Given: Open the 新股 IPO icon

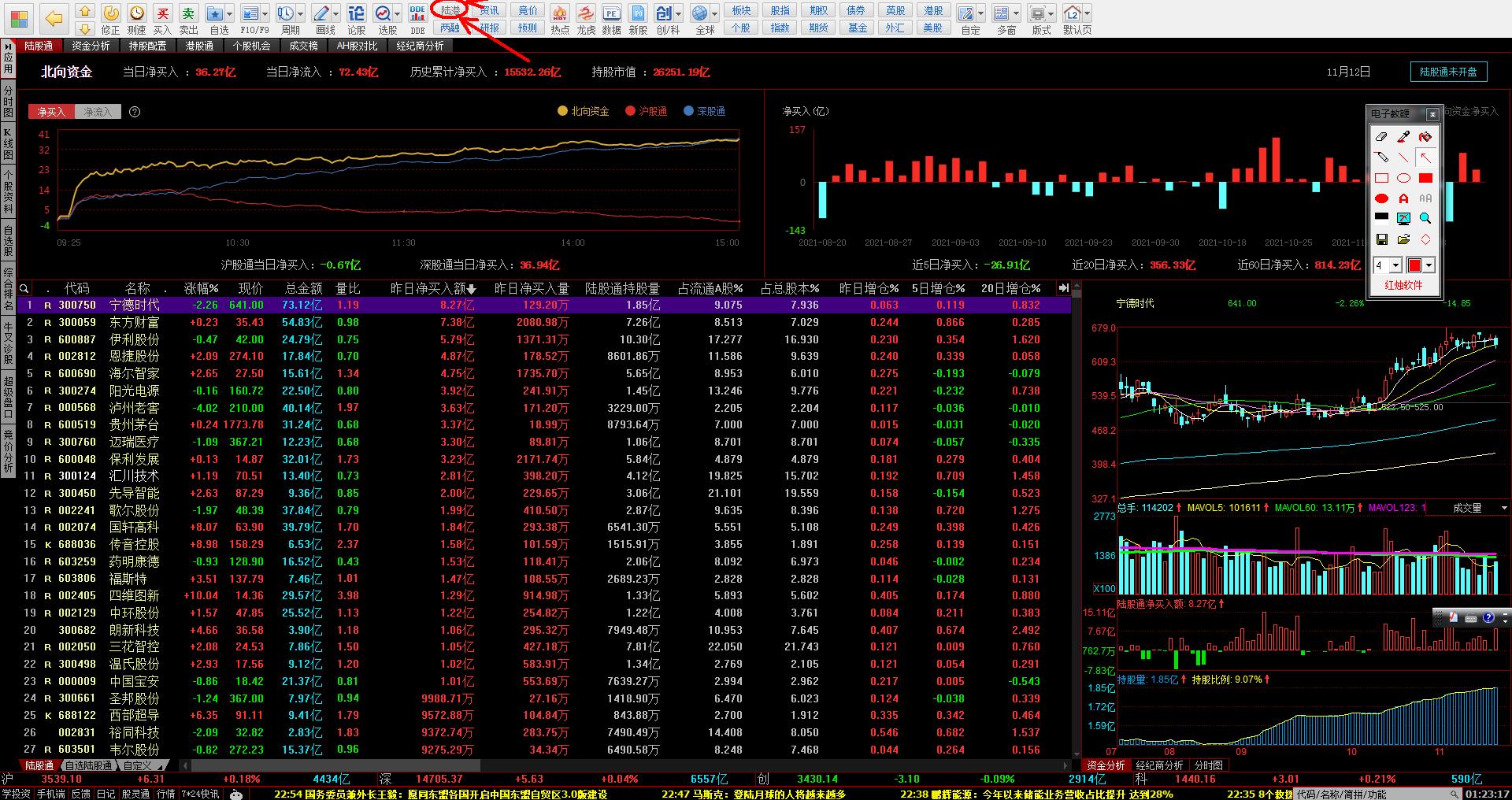Looking at the screenshot, I should 638,13.
